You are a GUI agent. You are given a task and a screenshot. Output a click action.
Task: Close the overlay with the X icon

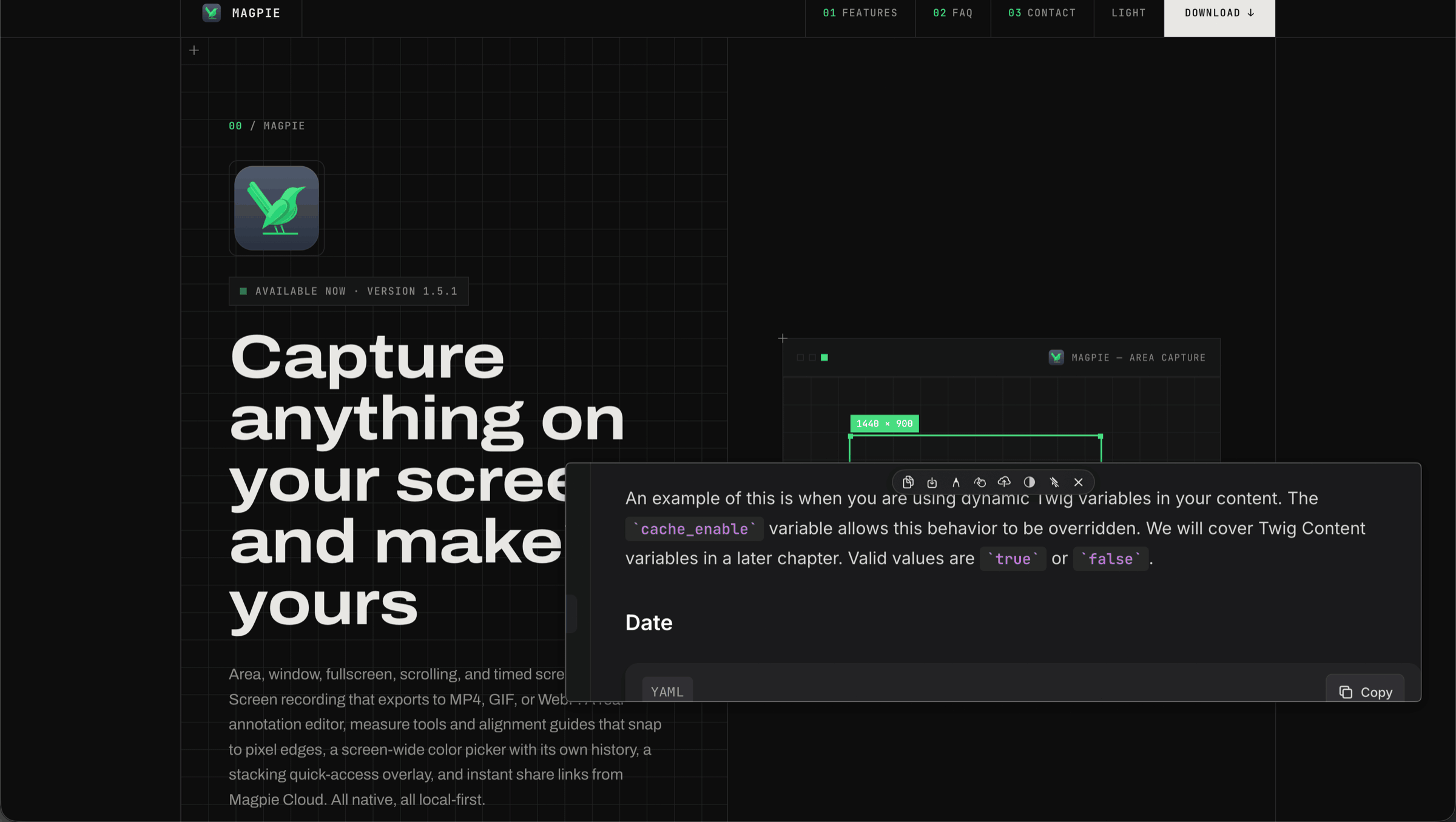[1078, 482]
